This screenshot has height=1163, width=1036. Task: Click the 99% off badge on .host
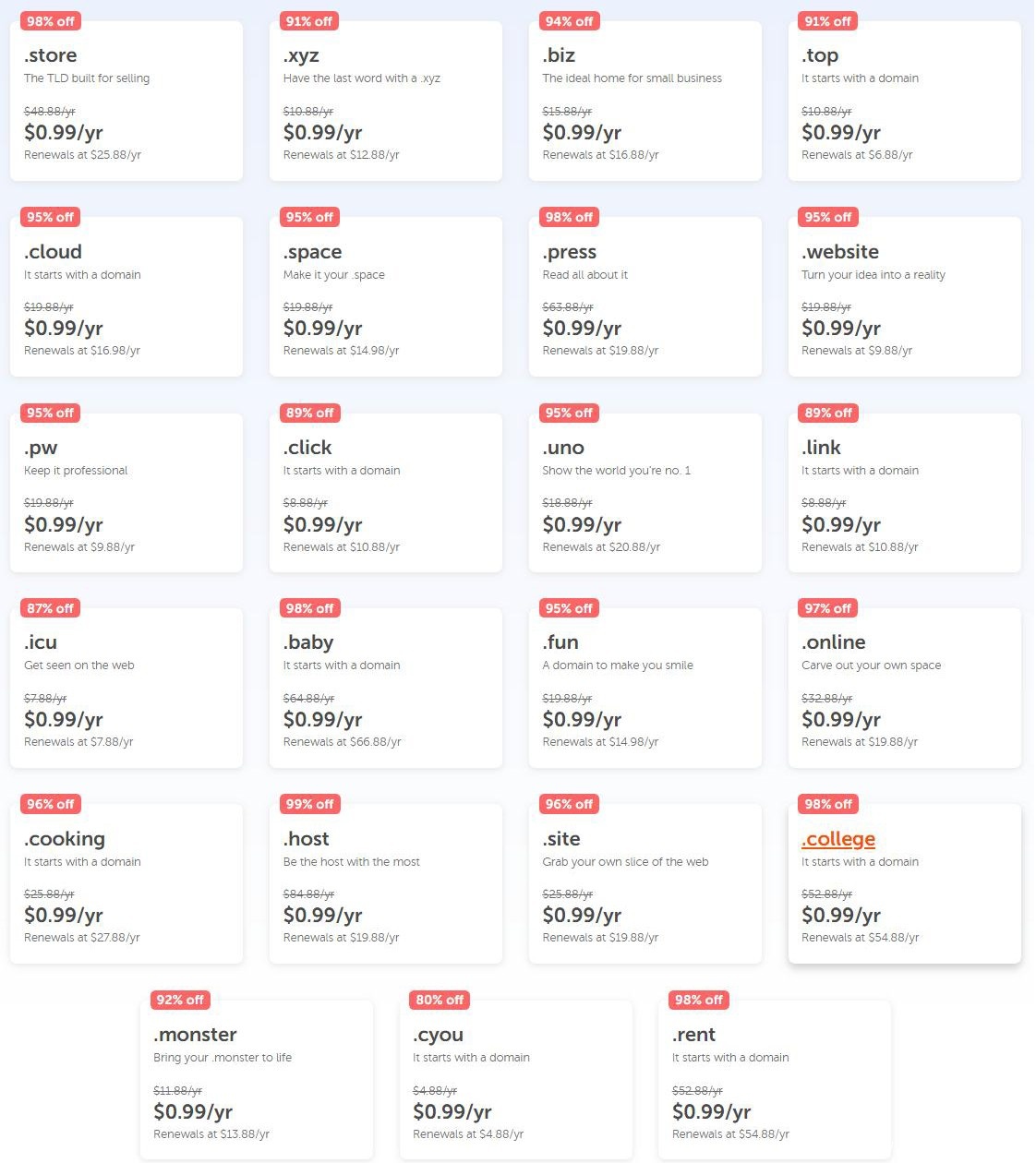click(x=309, y=804)
